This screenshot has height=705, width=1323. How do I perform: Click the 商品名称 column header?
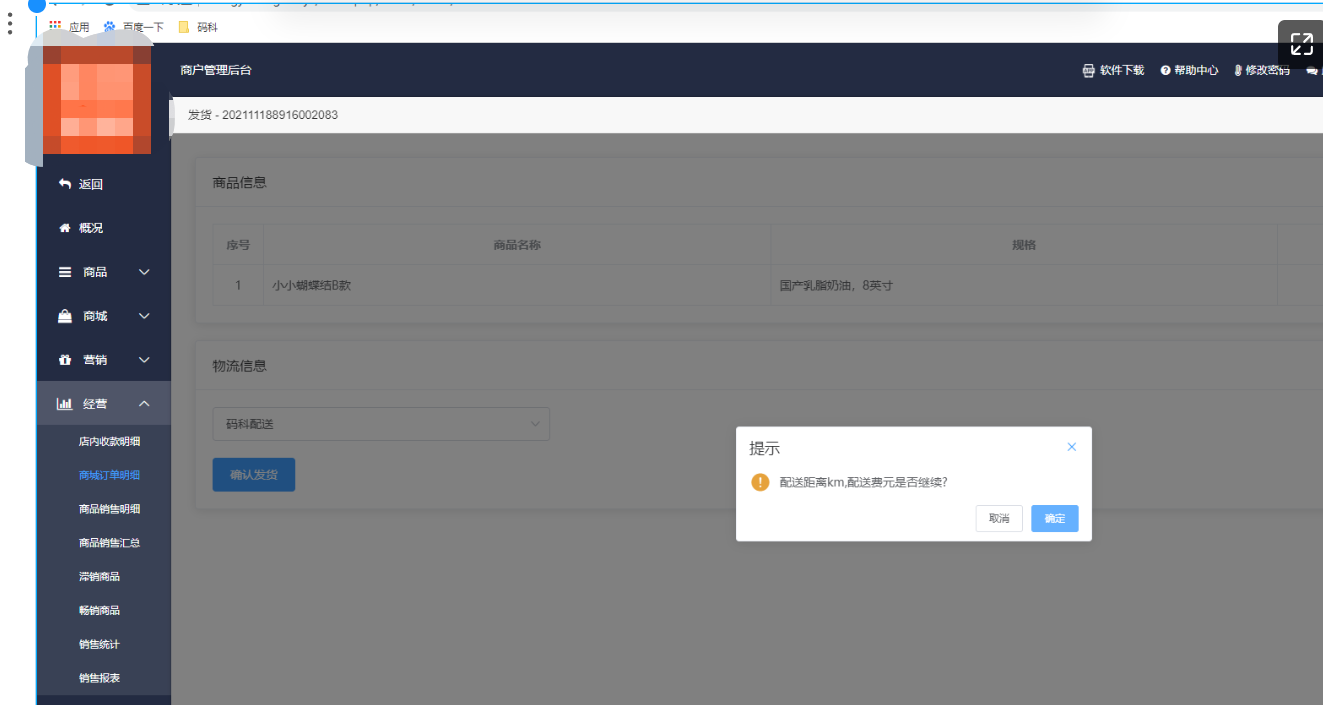tap(517, 245)
